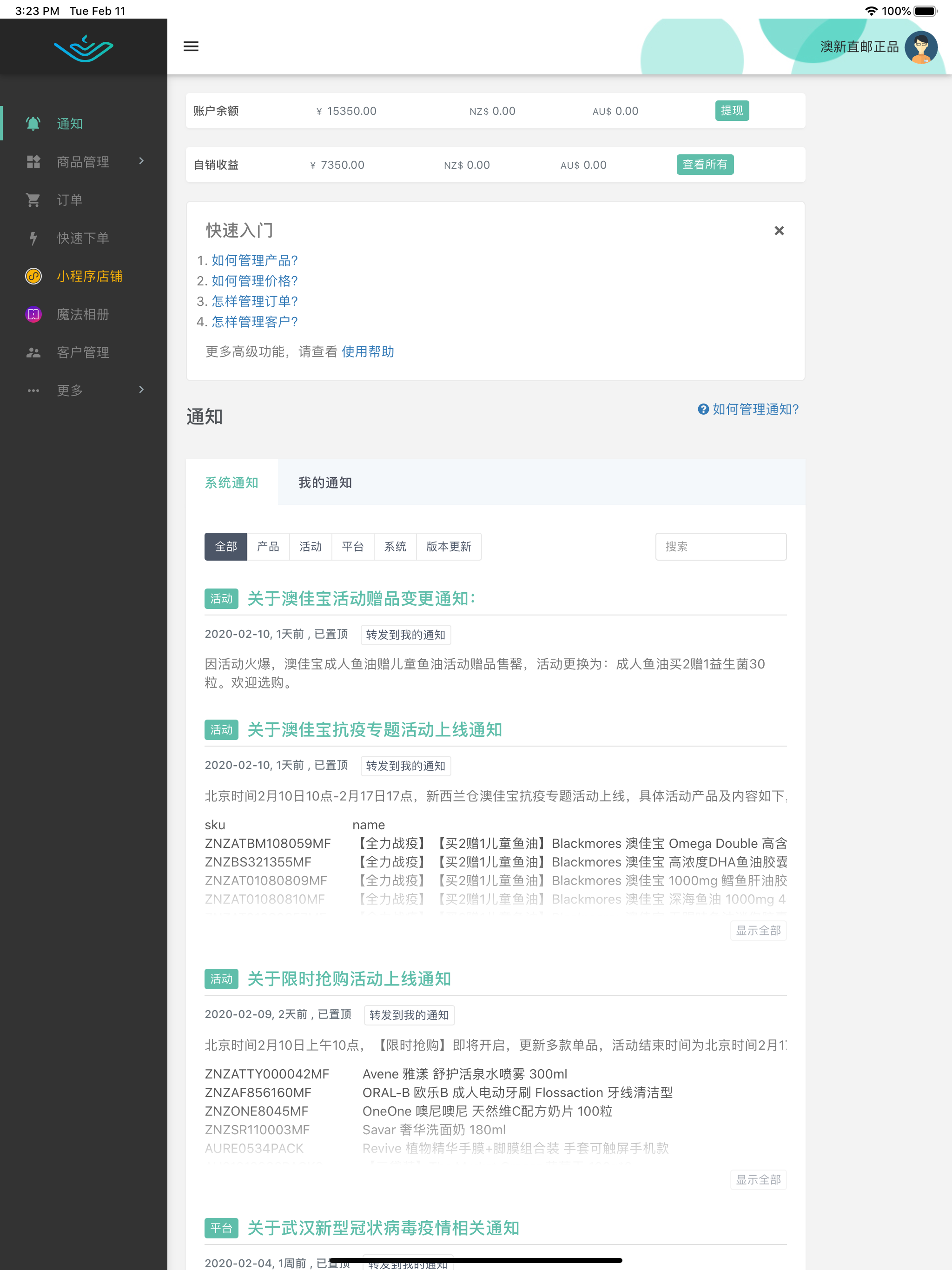Select the 通知 bell icon
The image size is (952, 1270).
point(33,124)
